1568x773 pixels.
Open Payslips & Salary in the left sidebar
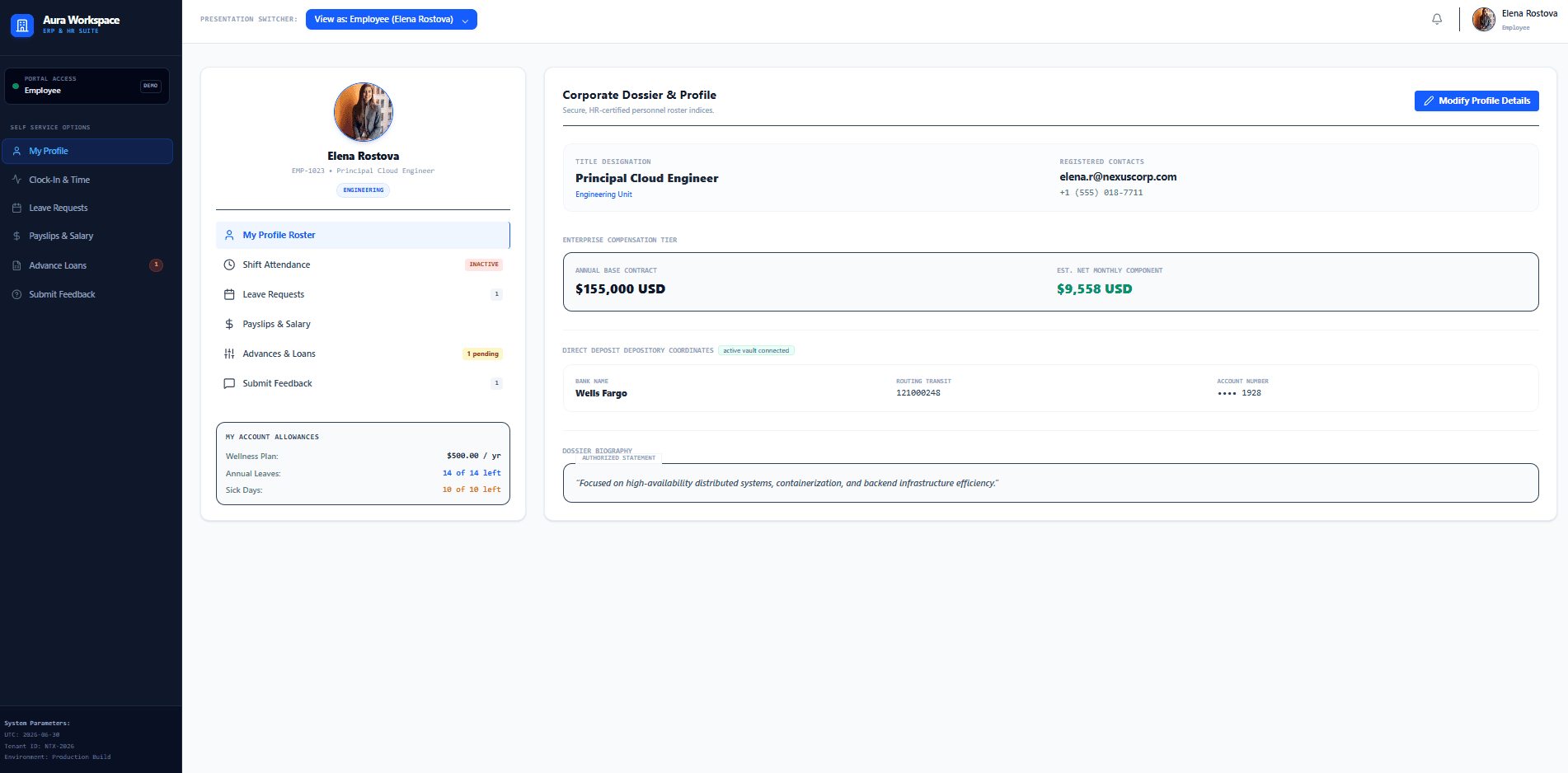87,236
